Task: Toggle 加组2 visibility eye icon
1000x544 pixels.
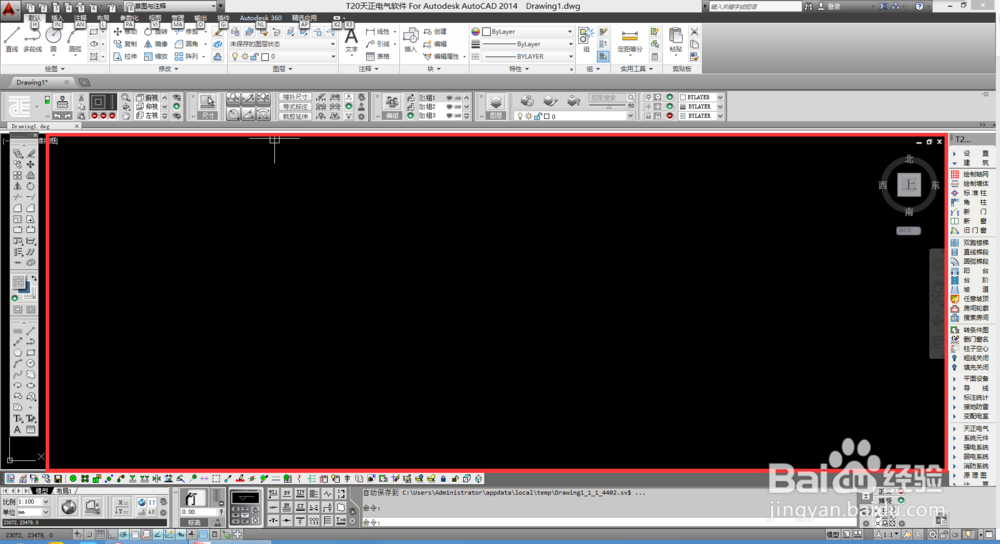Action: pyautogui.click(x=449, y=107)
